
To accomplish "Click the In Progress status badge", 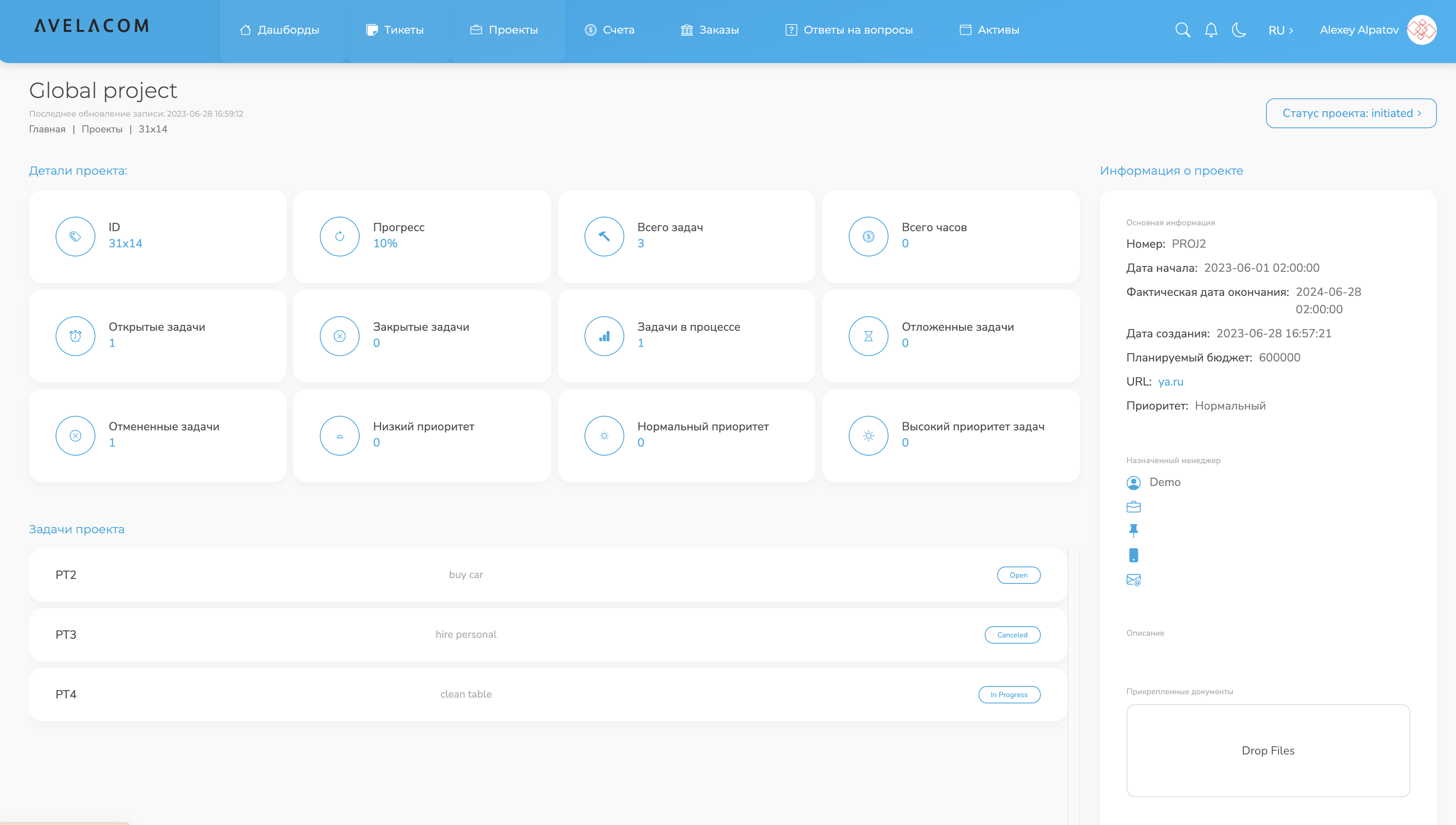I will point(1008,695).
